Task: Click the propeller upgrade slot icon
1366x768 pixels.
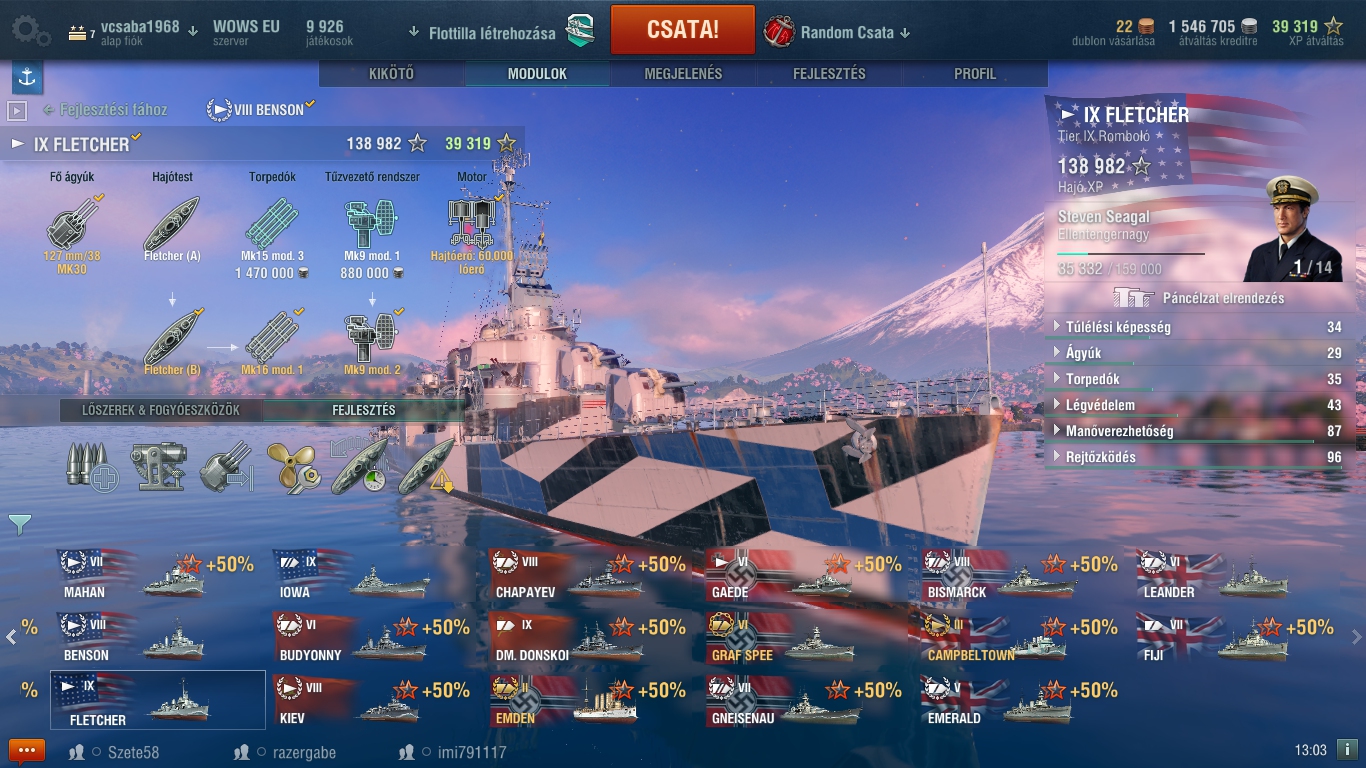Action: pyautogui.click(x=292, y=466)
